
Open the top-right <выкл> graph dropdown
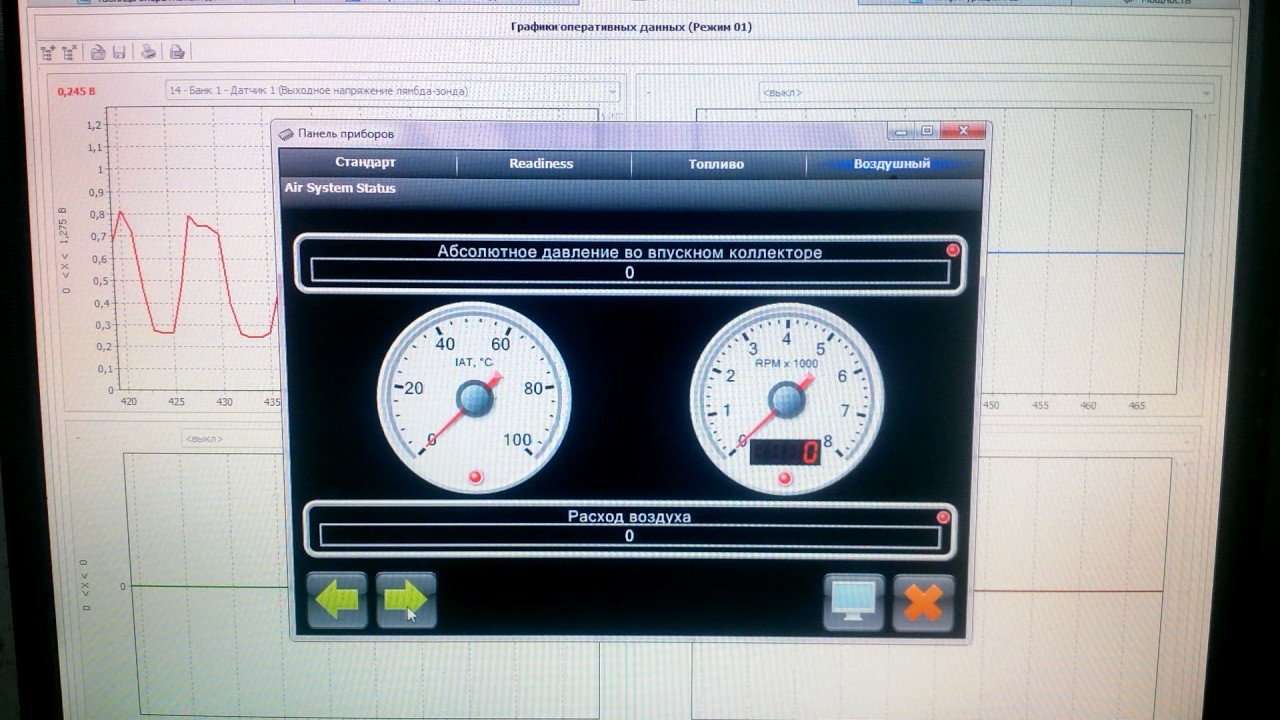pyautogui.click(x=985, y=93)
